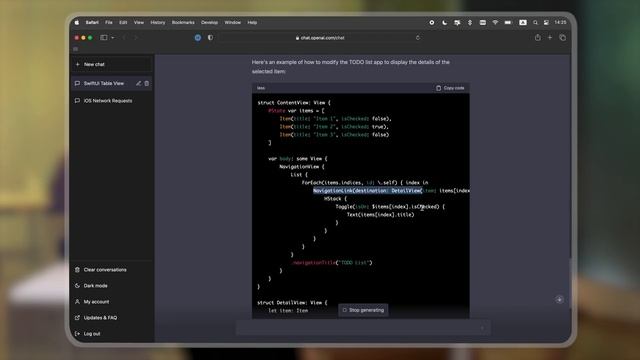Click the Do Not Disturb moon icon
Image resolution: width=640 pixels, height=360 pixels.
(444, 22)
